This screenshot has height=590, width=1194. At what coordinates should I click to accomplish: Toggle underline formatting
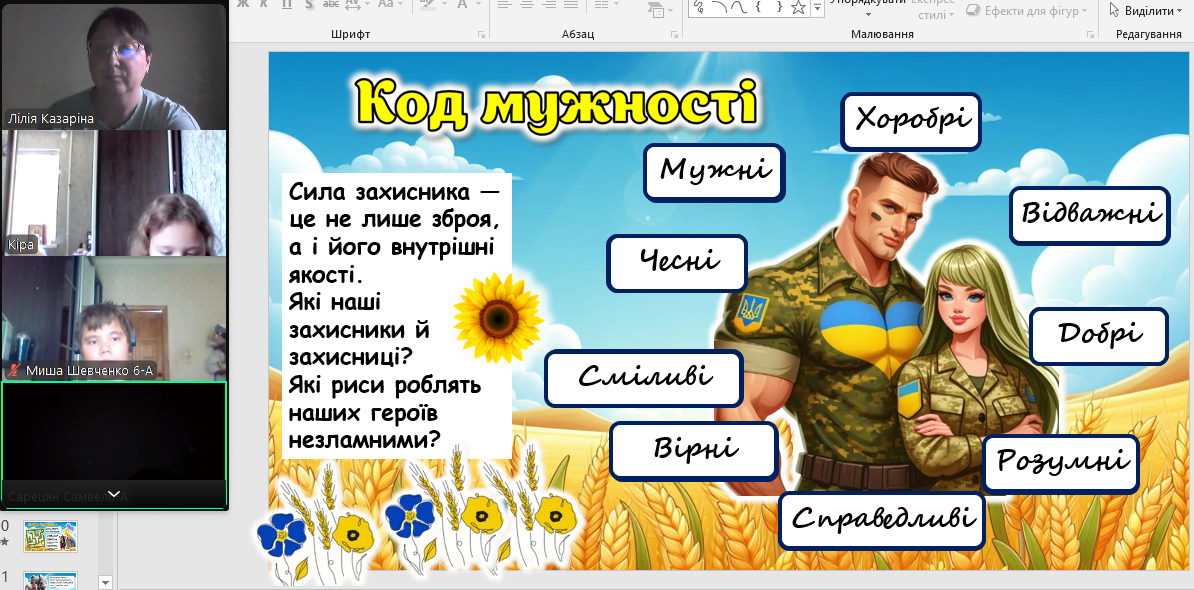click(x=287, y=6)
